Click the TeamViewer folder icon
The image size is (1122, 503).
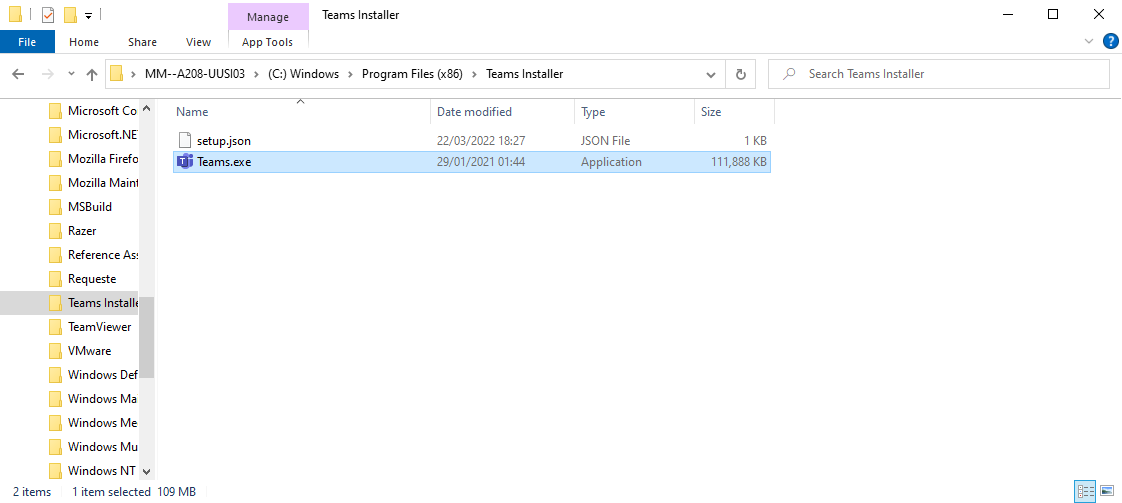[55, 327]
